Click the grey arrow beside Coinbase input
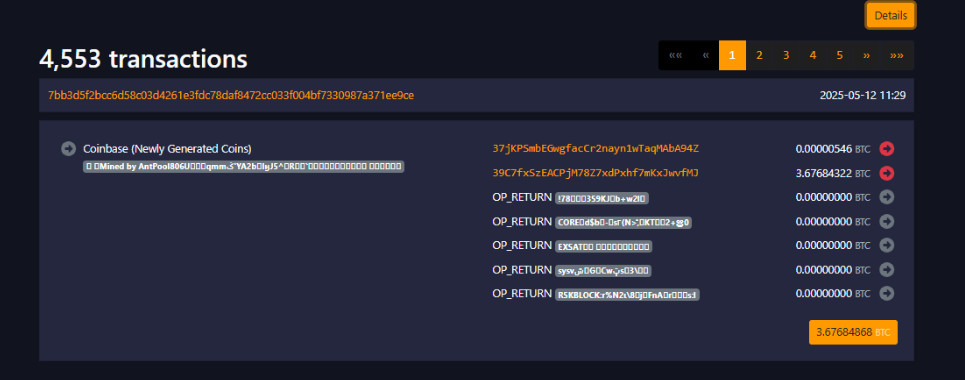Viewport: 965px width, 380px height. 68,148
